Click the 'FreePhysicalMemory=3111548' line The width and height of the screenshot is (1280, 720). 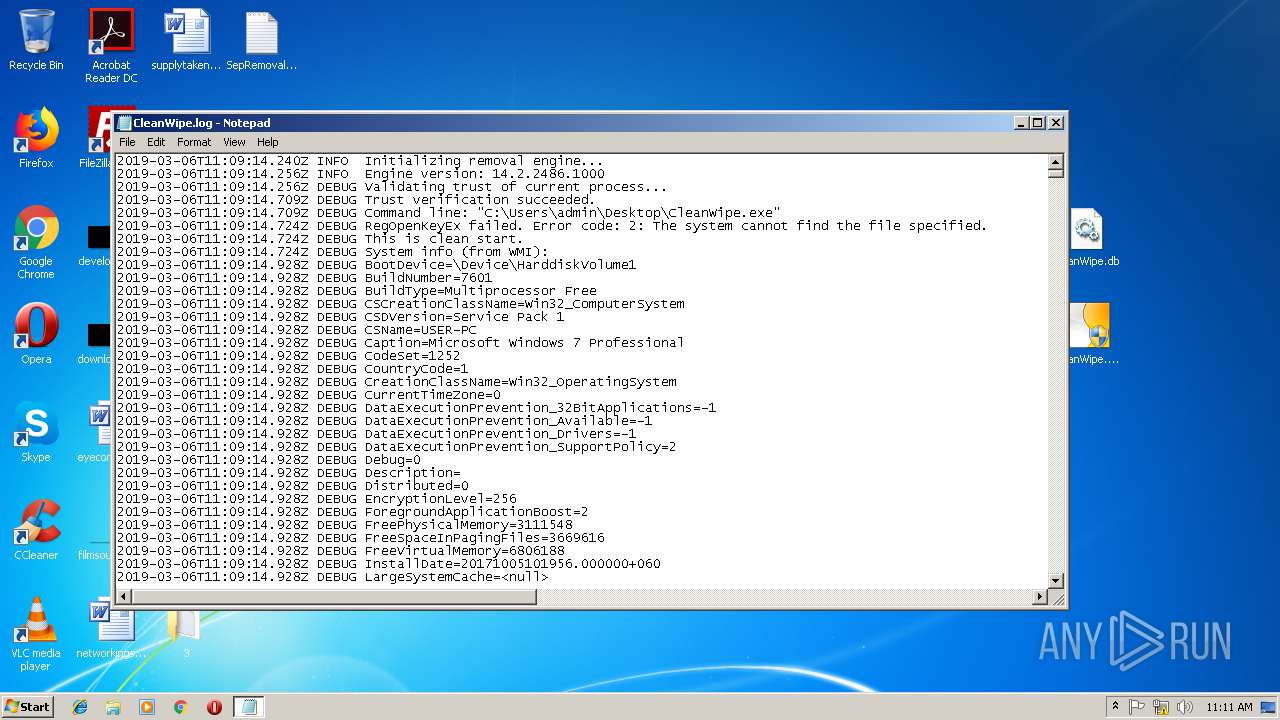pos(344,525)
